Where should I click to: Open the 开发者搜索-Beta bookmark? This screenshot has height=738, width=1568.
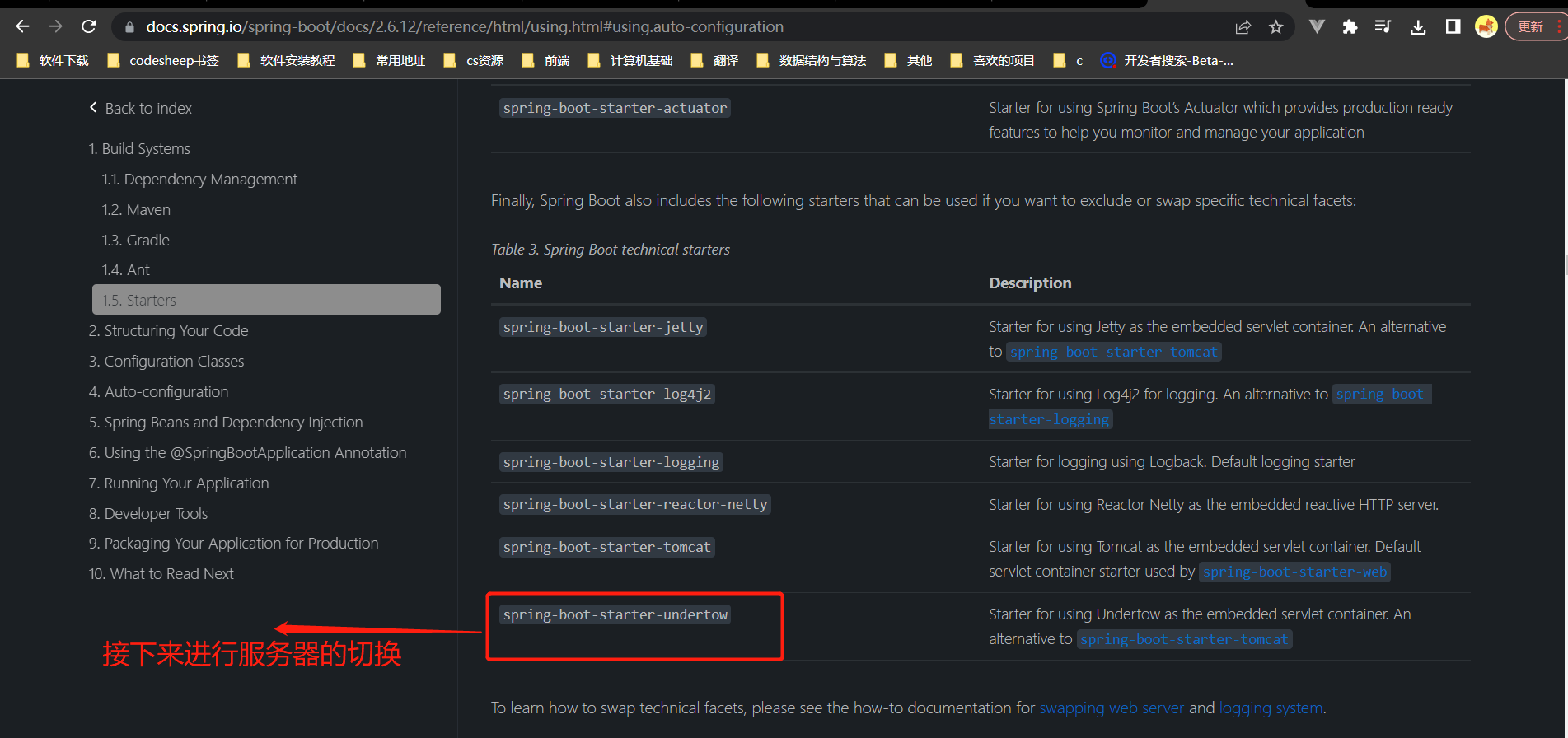1168,60
